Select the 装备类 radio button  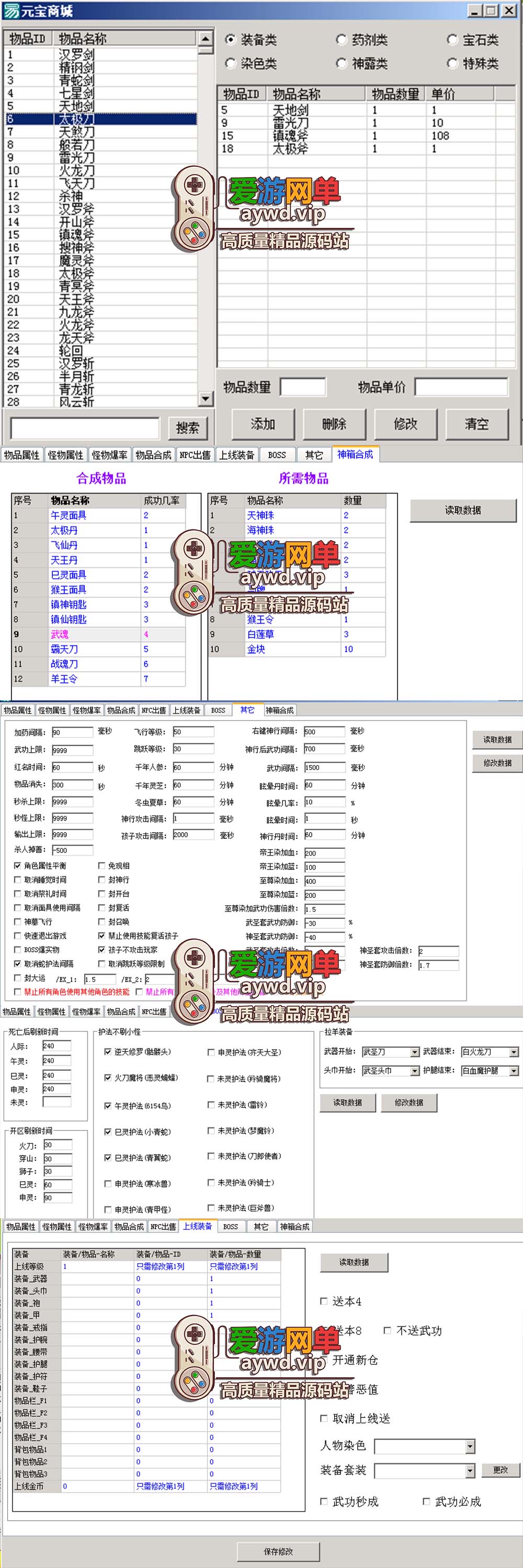click(x=231, y=40)
